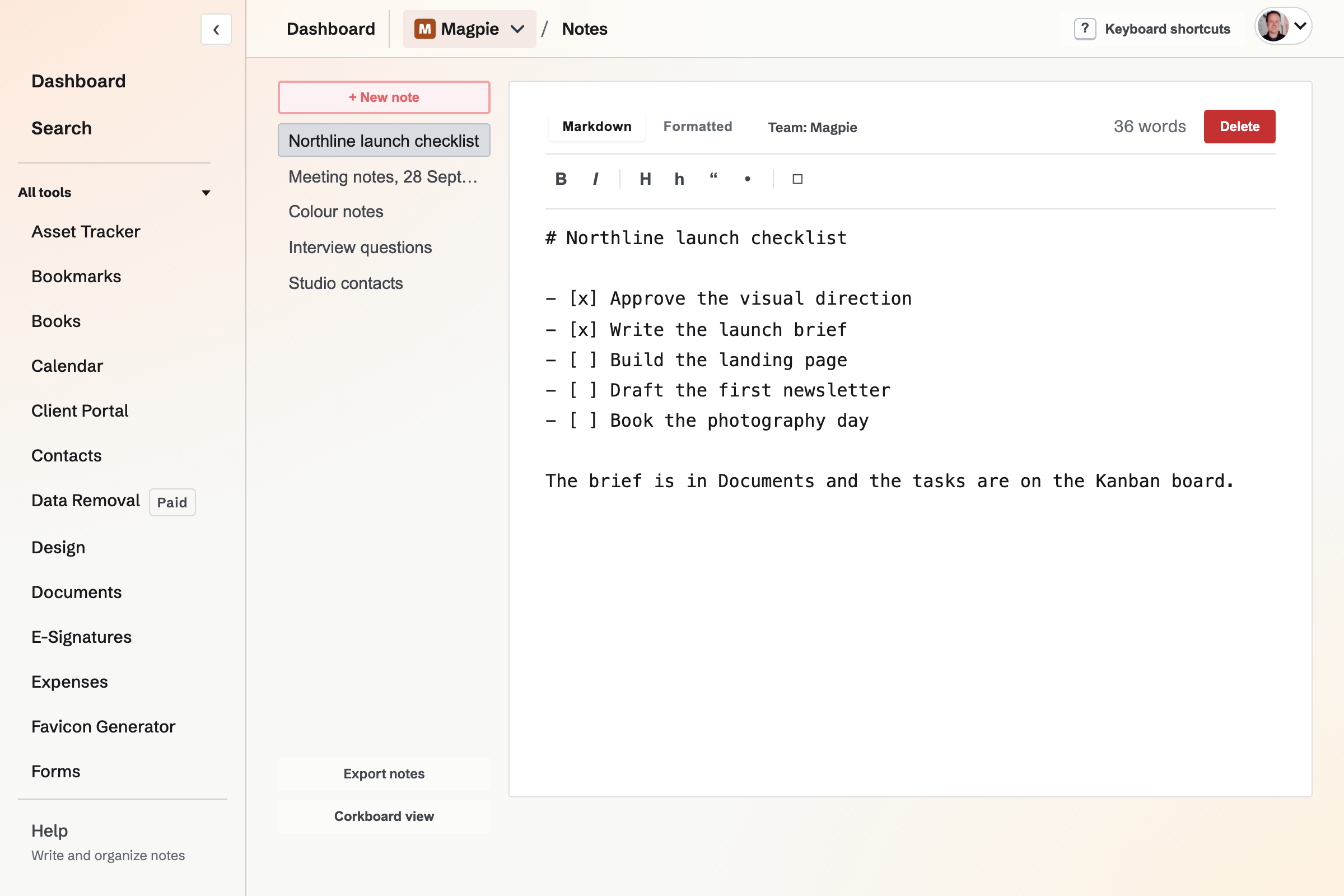
Task: Collapse the All tools section
Action: 114,193
